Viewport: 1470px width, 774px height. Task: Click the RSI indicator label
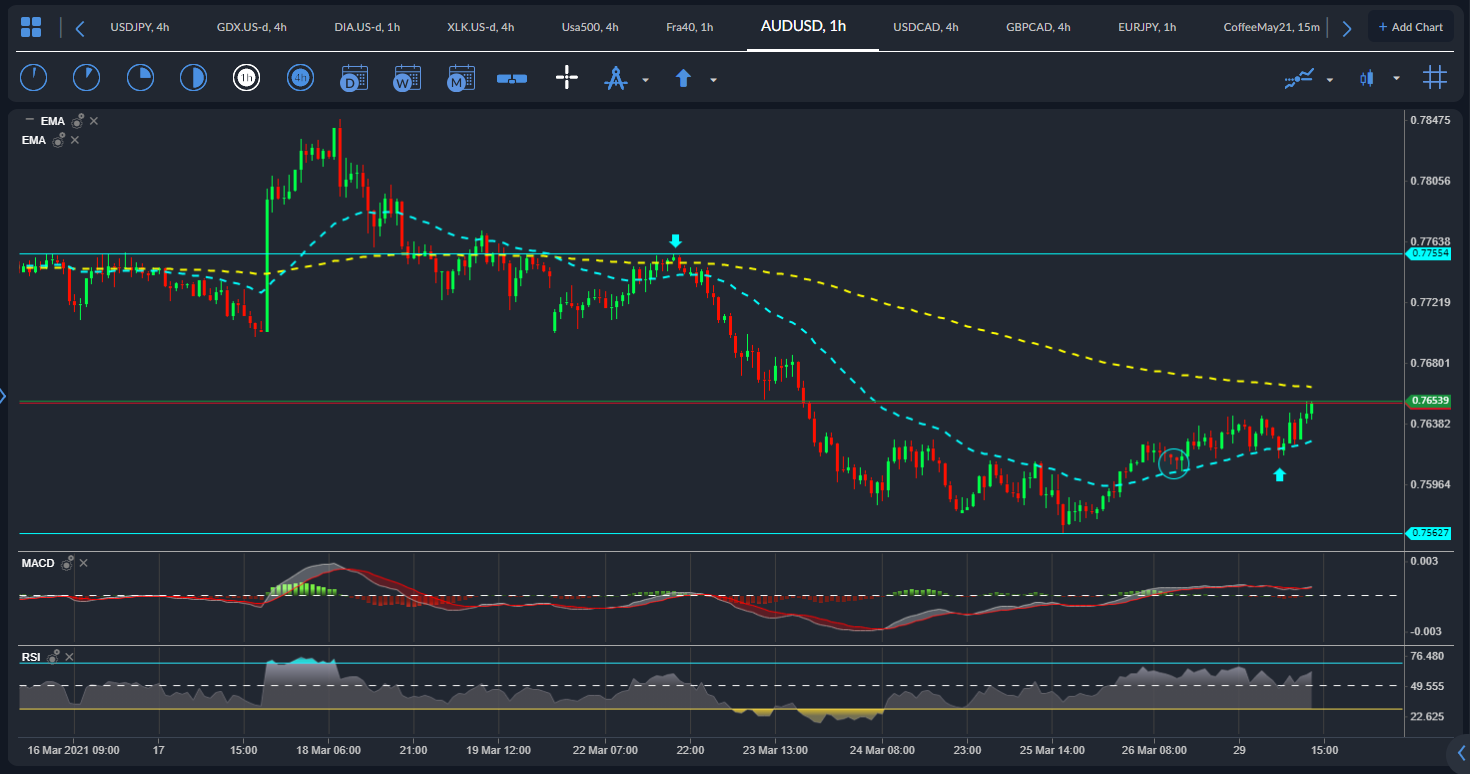[31, 657]
